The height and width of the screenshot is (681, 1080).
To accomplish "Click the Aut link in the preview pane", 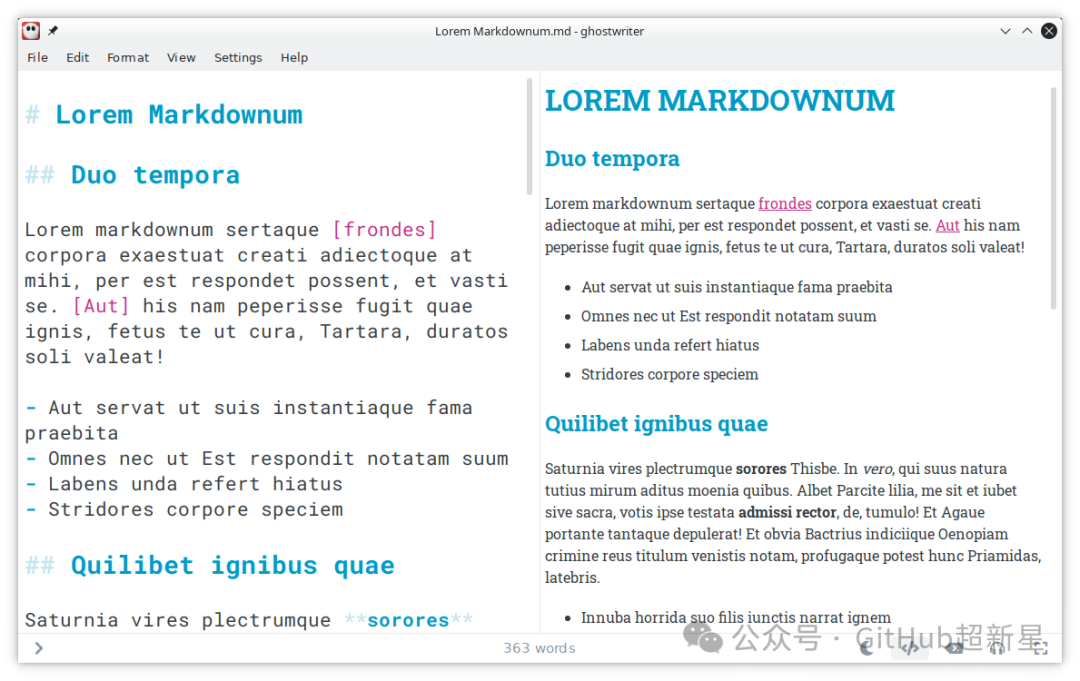I will (x=947, y=225).
